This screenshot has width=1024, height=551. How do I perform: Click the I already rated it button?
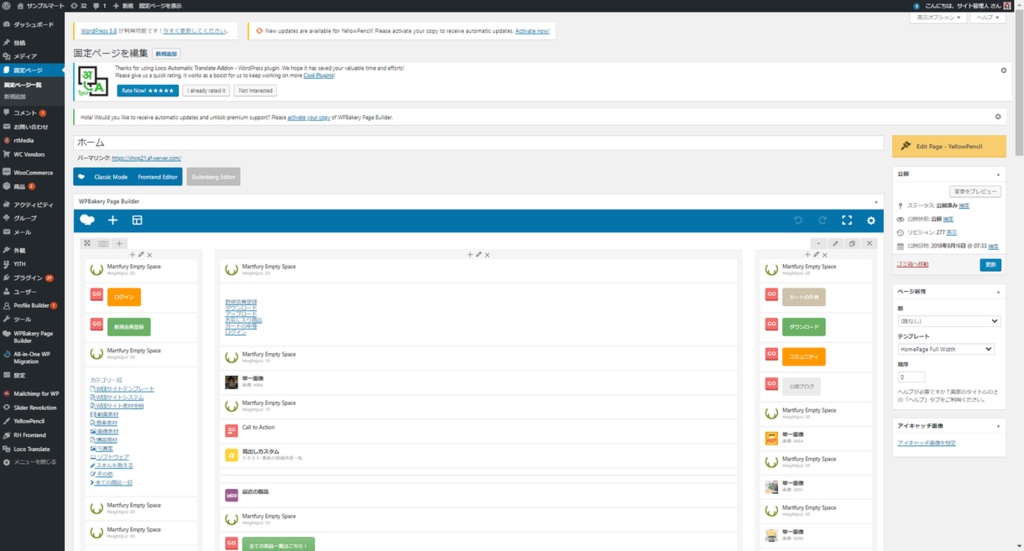206,91
